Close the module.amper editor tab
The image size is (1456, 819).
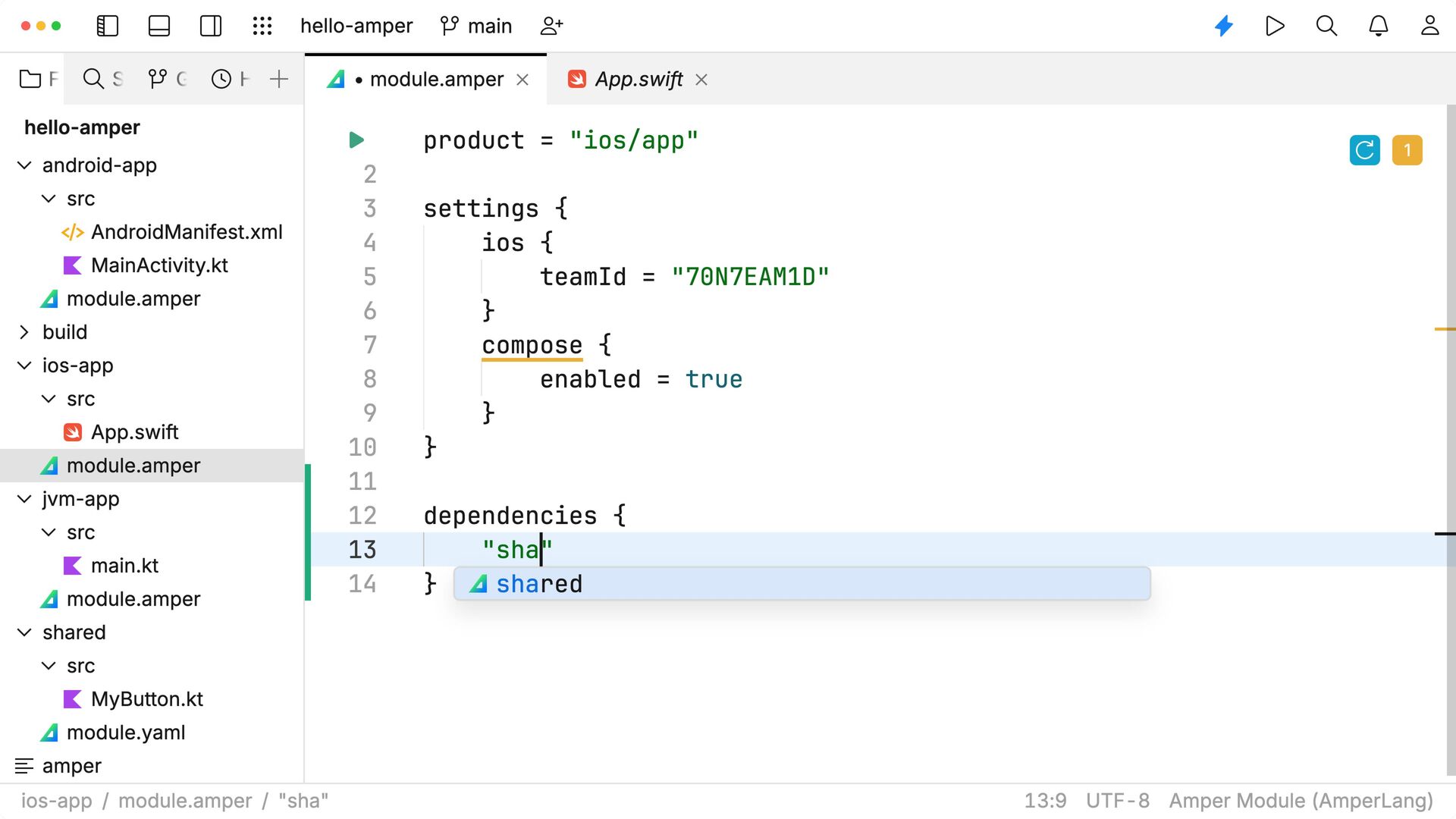pyautogui.click(x=522, y=80)
